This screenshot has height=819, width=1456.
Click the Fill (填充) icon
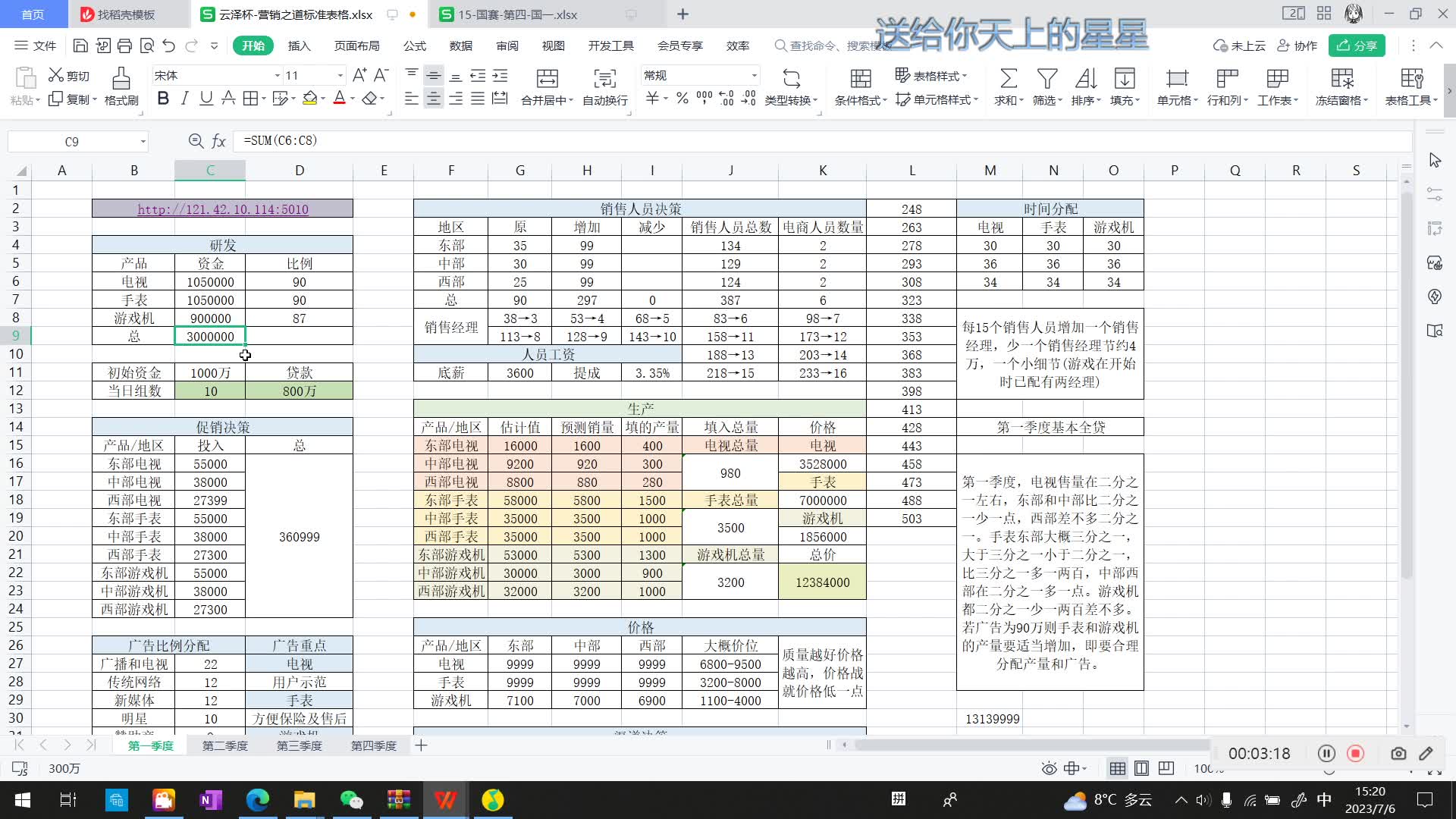pos(1125,78)
